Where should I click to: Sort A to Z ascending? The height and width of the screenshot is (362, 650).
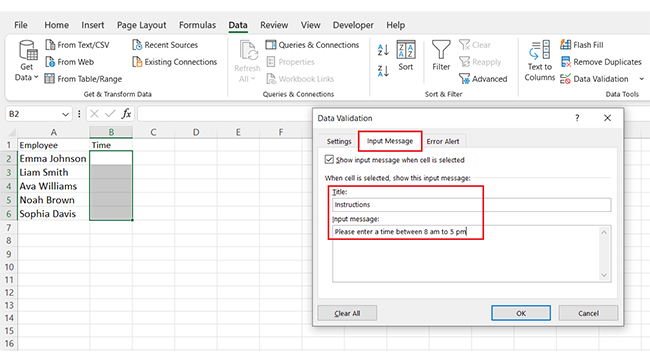click(x=383, y=50)
